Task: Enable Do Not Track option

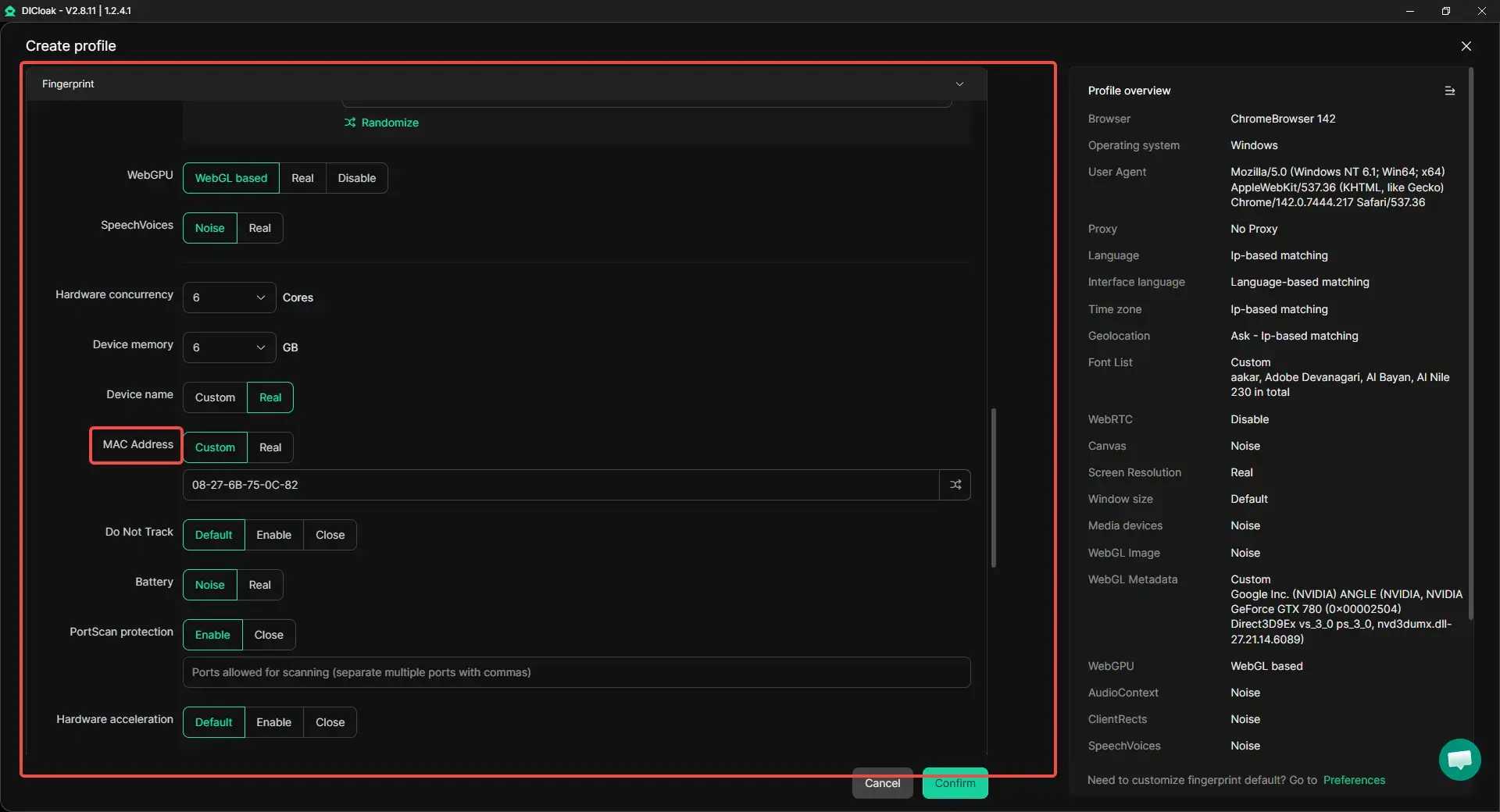Action: [x=273, y=535]
